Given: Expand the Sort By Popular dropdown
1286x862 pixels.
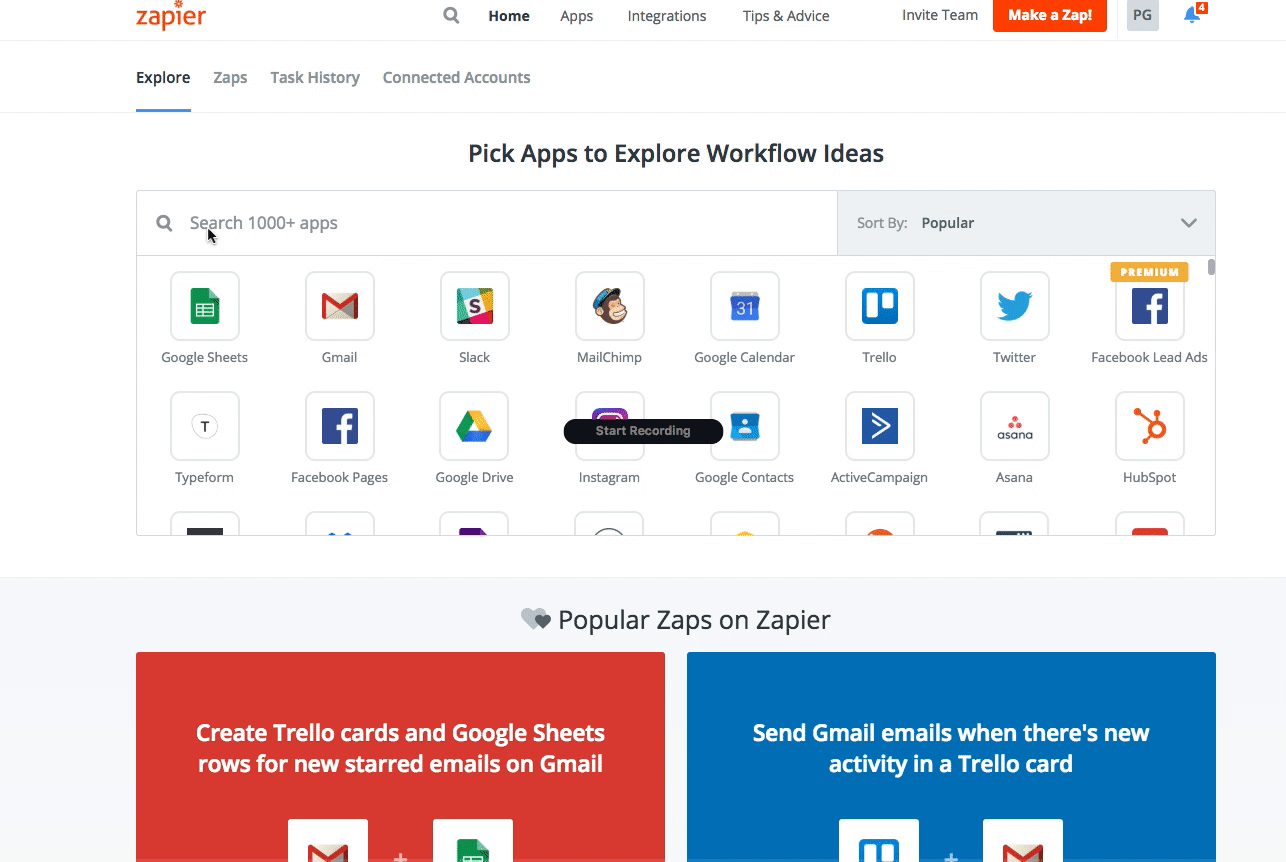Looking at the screenshot, I should pos(1026,223).
